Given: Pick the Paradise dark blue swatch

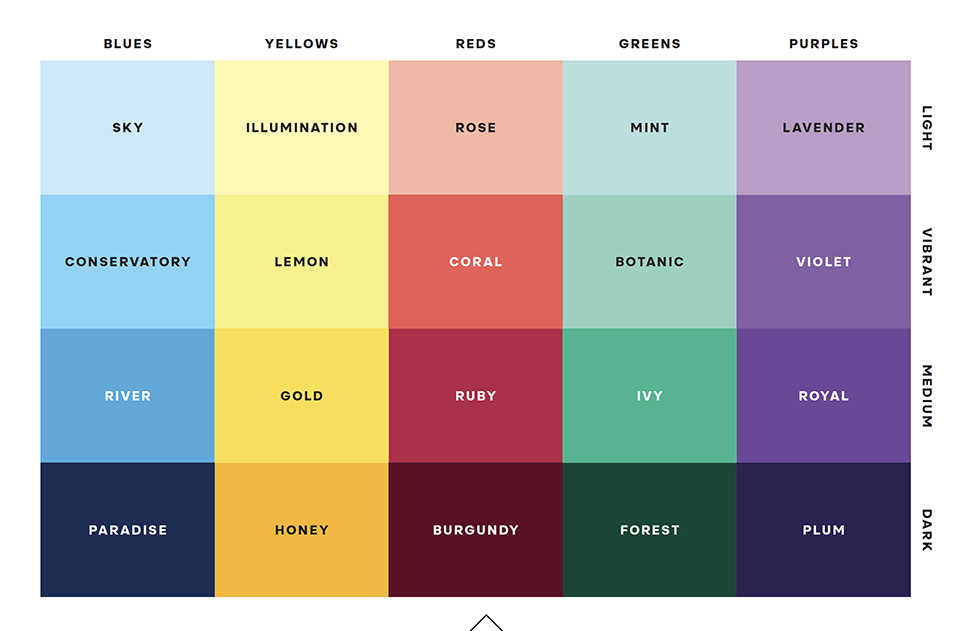Looking at the screenshot, I should coord(127,529).
